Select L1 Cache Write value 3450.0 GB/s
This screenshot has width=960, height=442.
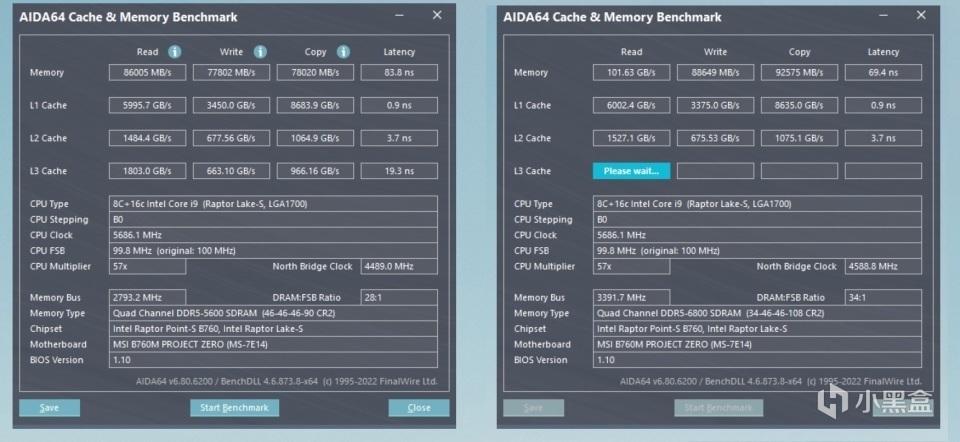point(231,105)
